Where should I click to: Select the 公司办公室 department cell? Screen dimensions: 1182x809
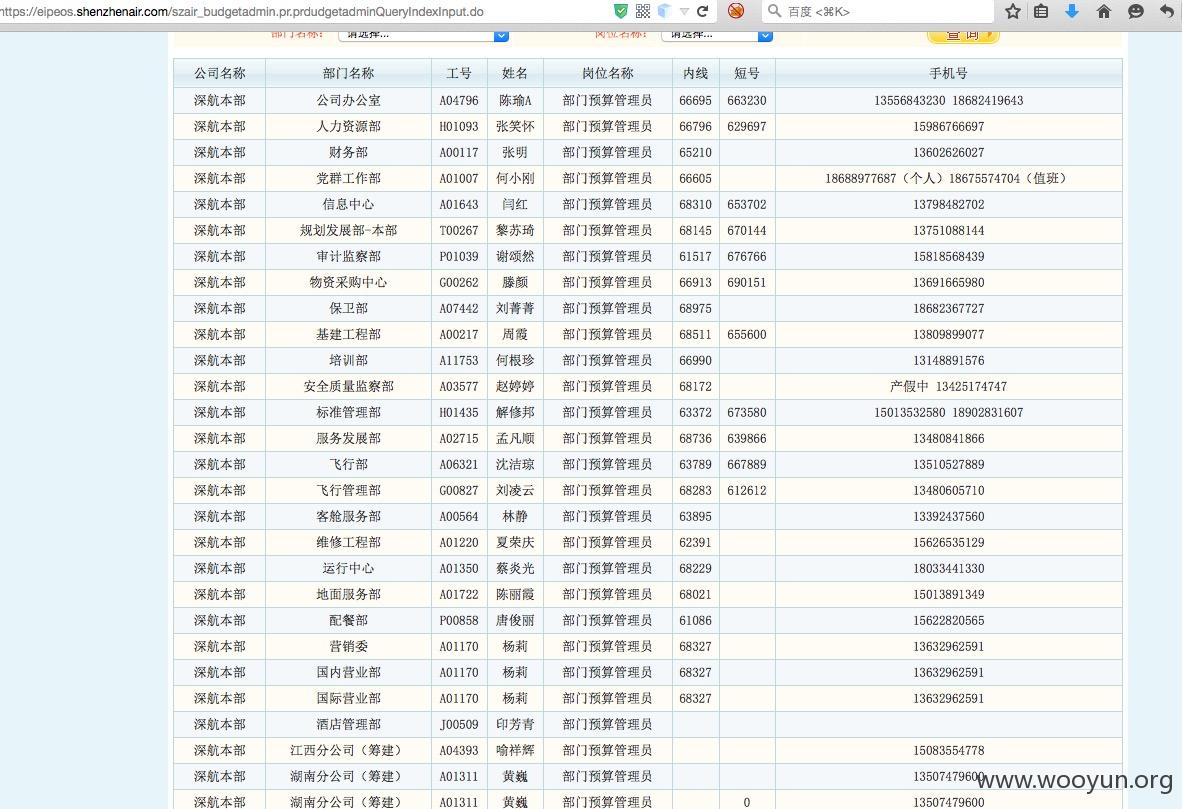(x=348, y=100)
